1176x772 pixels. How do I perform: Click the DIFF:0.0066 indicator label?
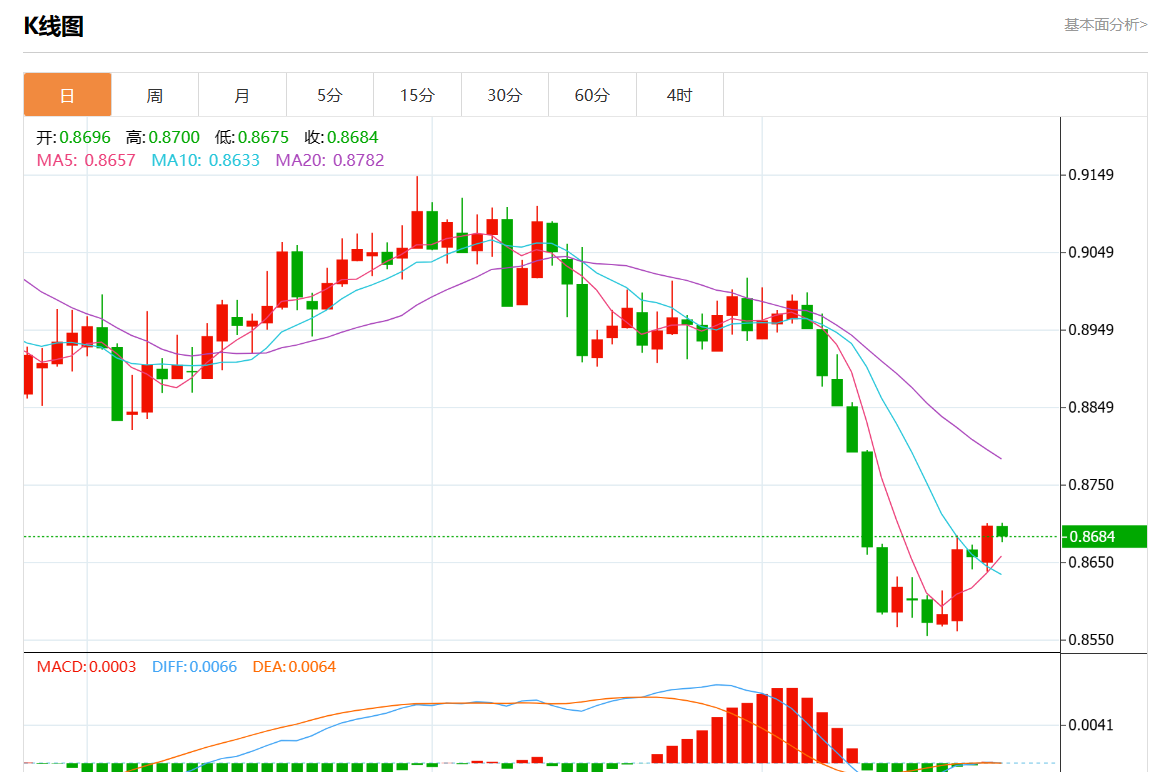click(x=194, y=666)
